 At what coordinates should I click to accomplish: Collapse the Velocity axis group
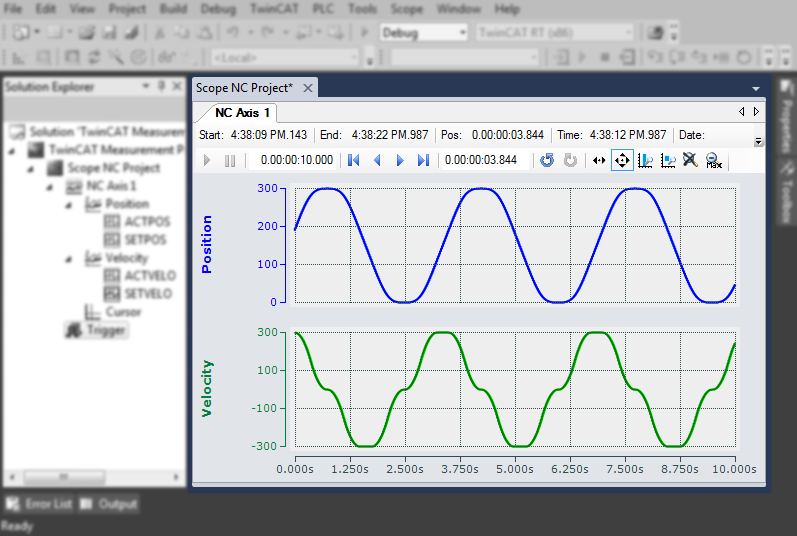[69, 259]
